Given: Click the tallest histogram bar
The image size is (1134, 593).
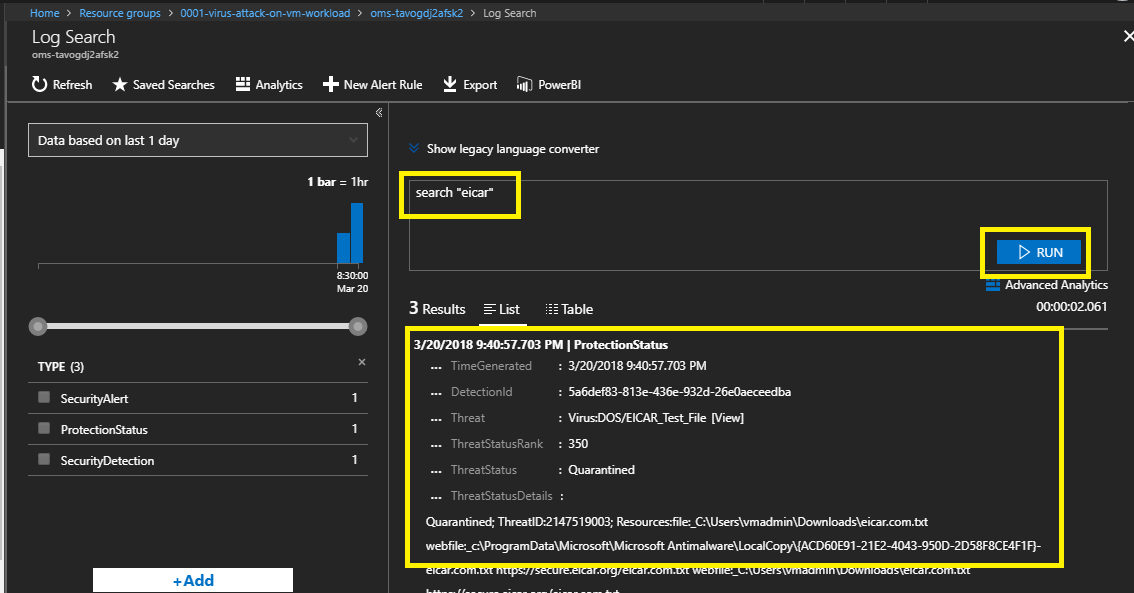Looking at the screenshot, I should pyautogui.click(x=357, y=233).
